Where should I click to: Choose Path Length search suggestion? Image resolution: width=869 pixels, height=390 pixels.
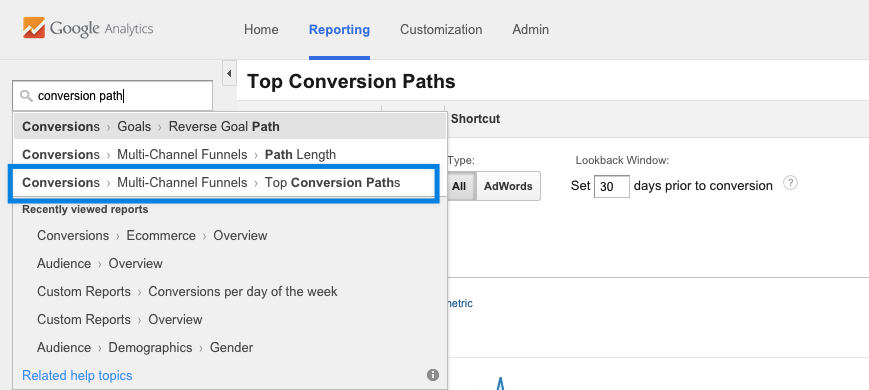(229, 154)
